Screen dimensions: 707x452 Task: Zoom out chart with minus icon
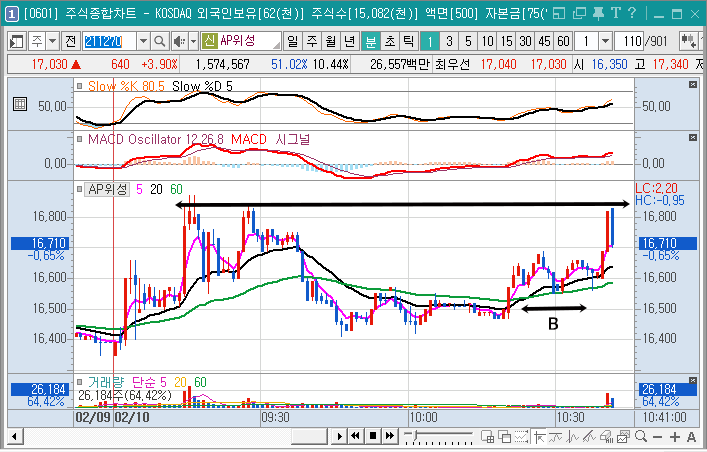657,437
